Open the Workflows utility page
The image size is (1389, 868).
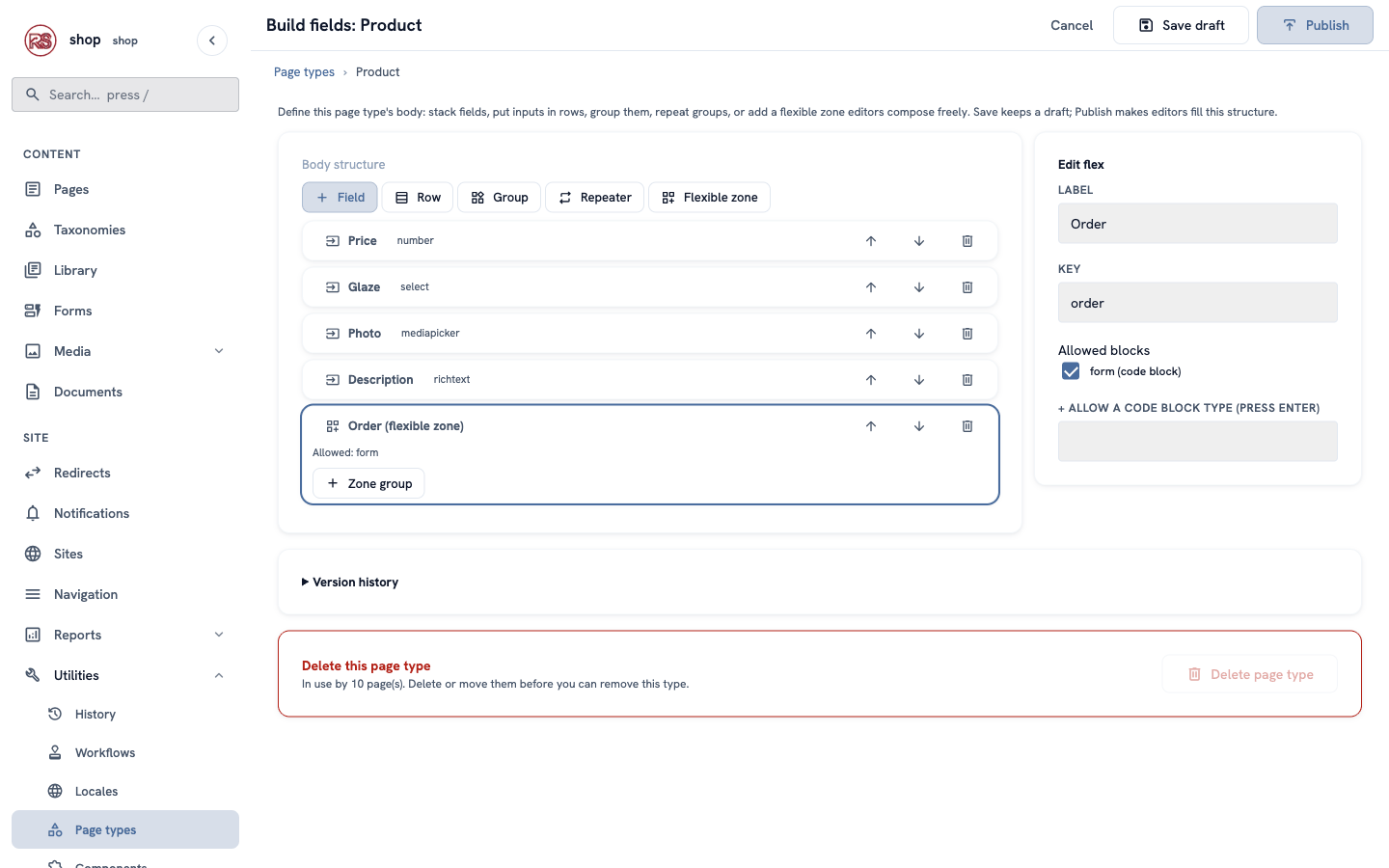coord(125,752)
